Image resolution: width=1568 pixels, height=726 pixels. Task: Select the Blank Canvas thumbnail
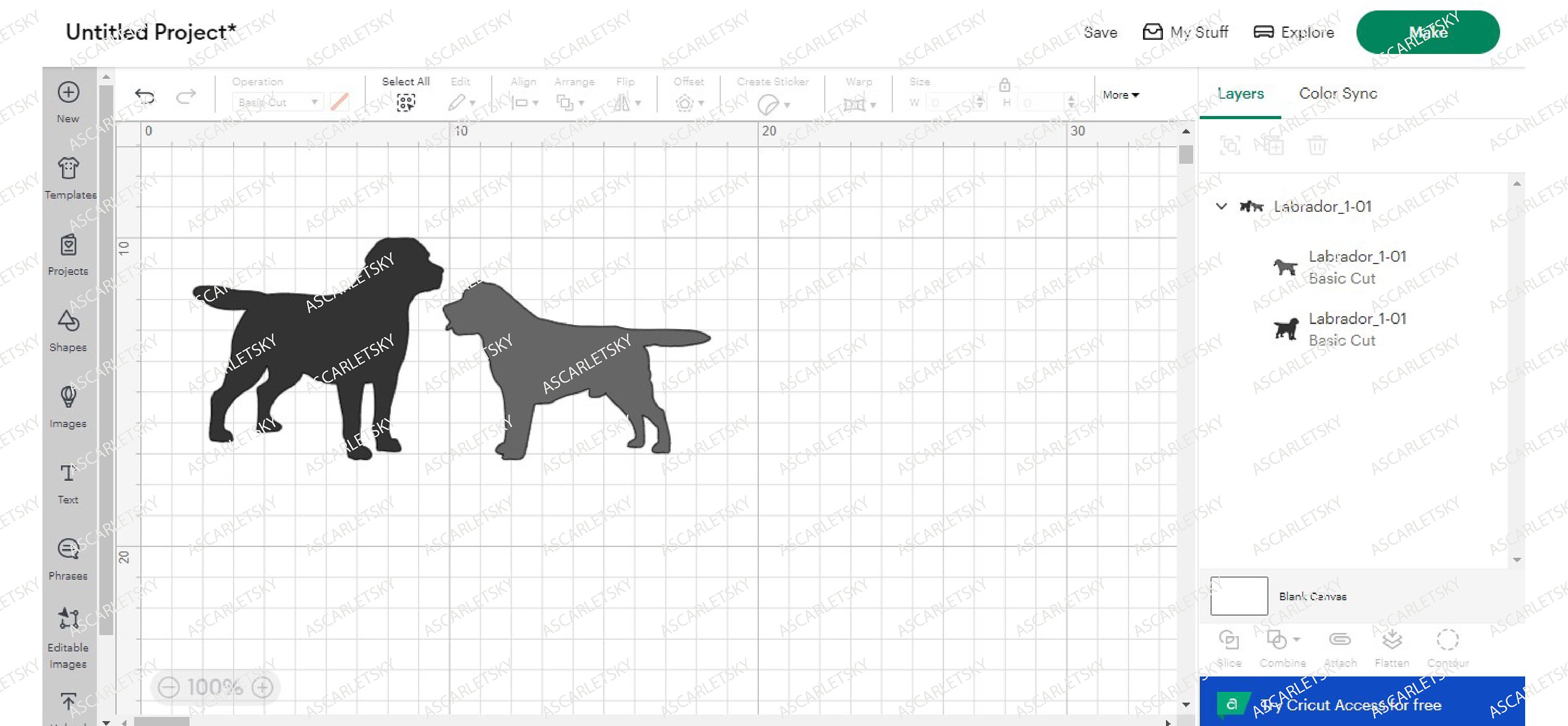point(1239,596)
